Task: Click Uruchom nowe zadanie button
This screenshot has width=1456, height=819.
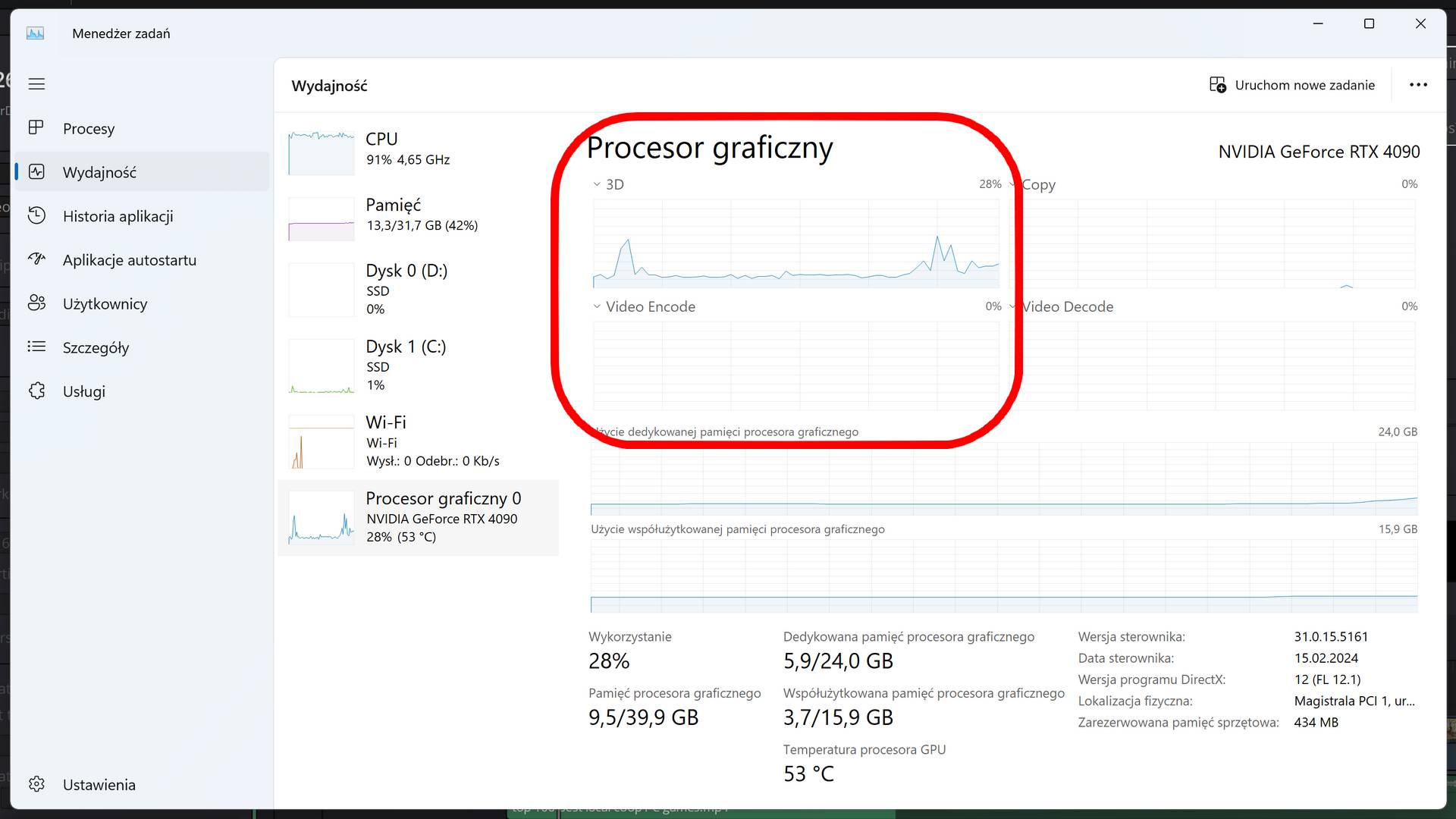Action: pyautogui.click(x=1292, y=85)
